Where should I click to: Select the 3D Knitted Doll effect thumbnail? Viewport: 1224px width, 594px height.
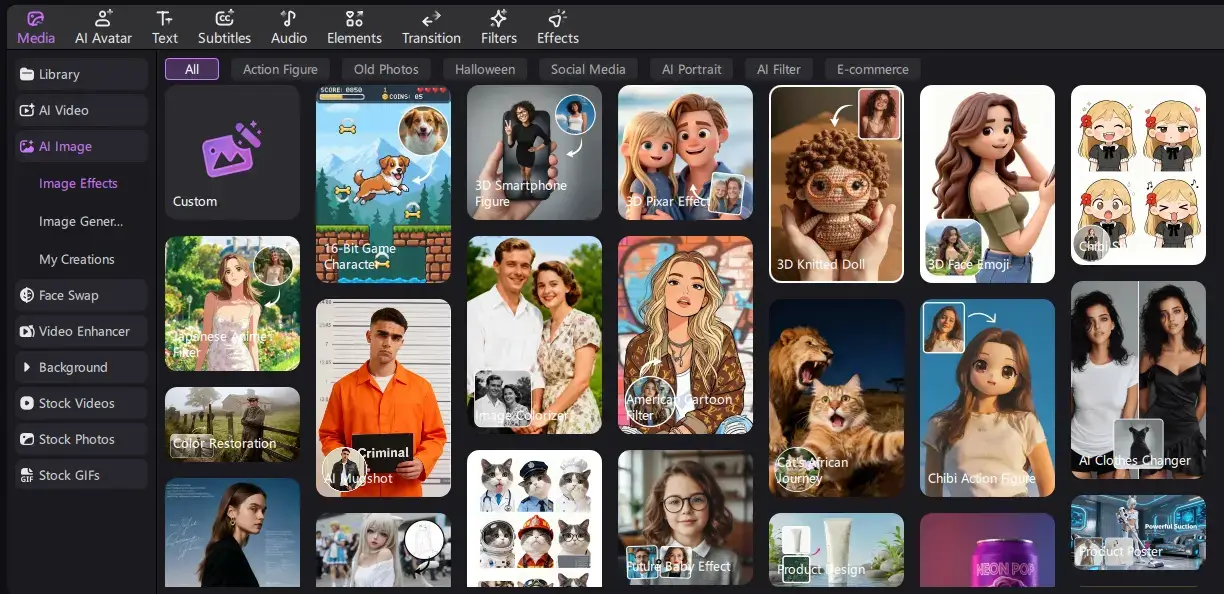point(836,184)
